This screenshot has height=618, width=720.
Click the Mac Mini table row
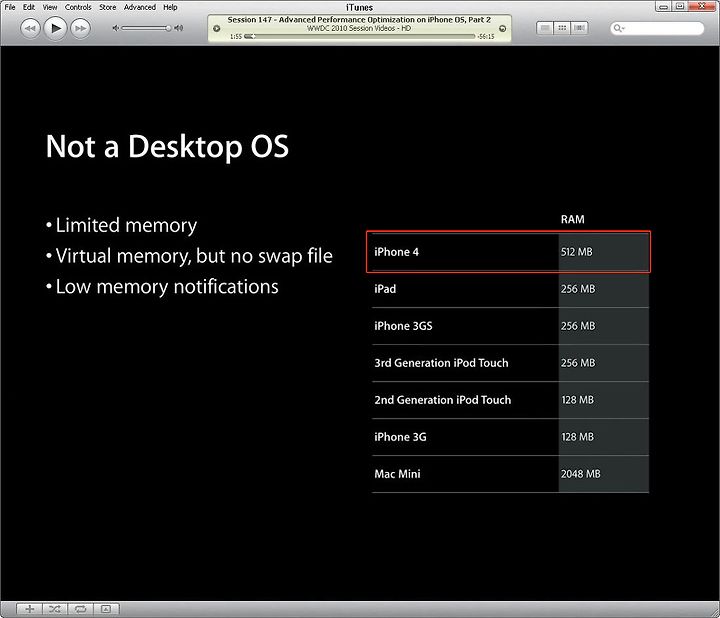(510, 474)
